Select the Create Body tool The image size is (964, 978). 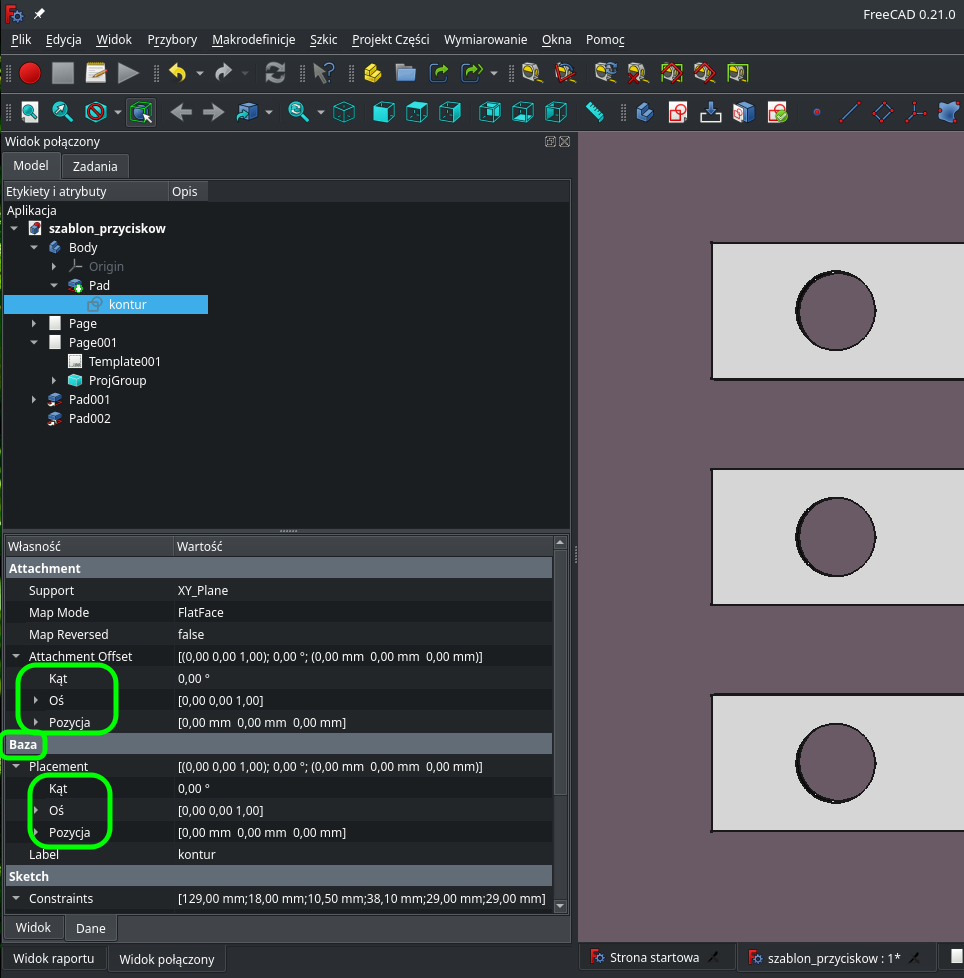click(643, 112)
